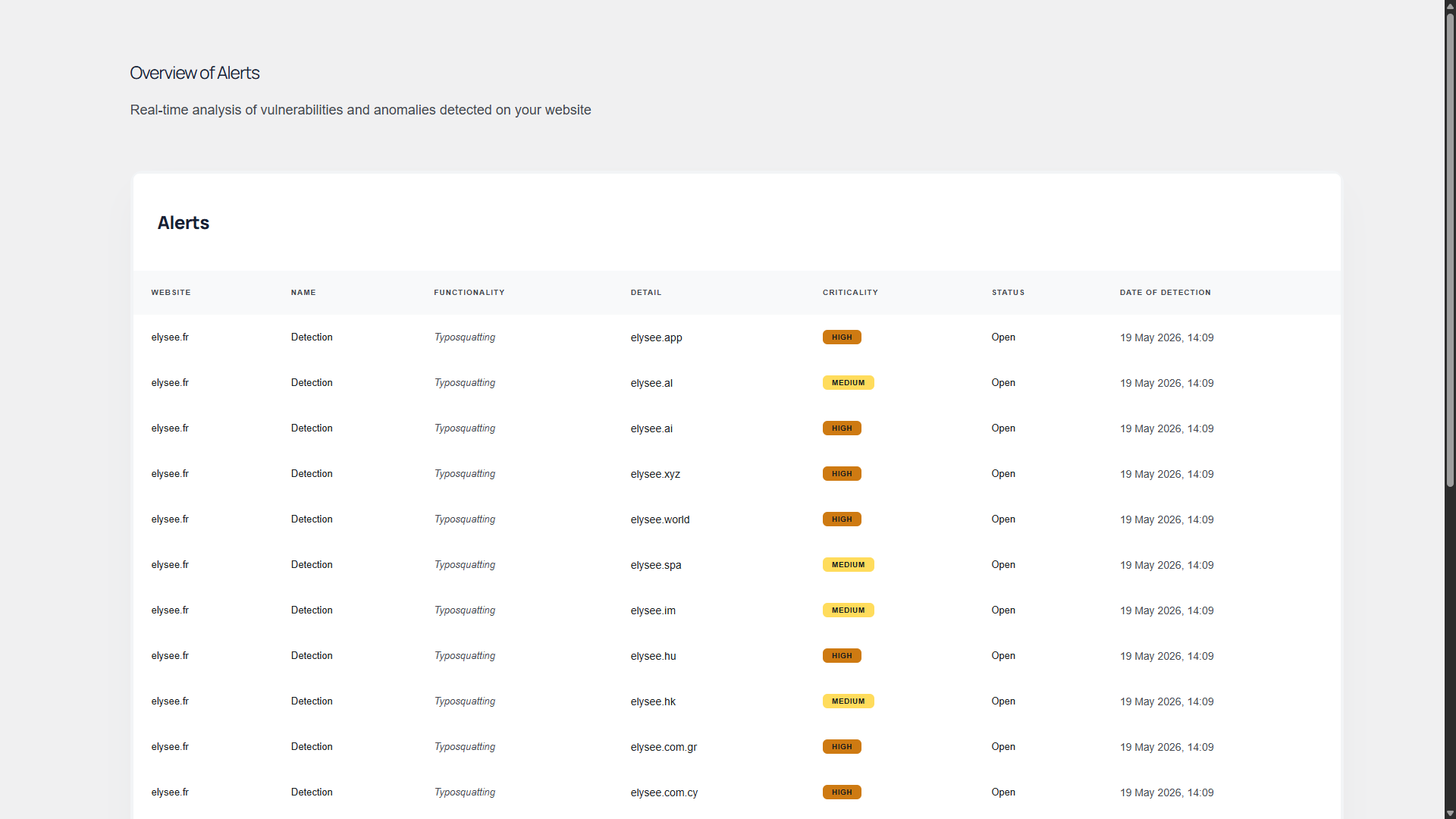This screenshot has width=1456, height=819.
Task: Click the scrollbar down arrow
Action: (x=1450, y=814)
